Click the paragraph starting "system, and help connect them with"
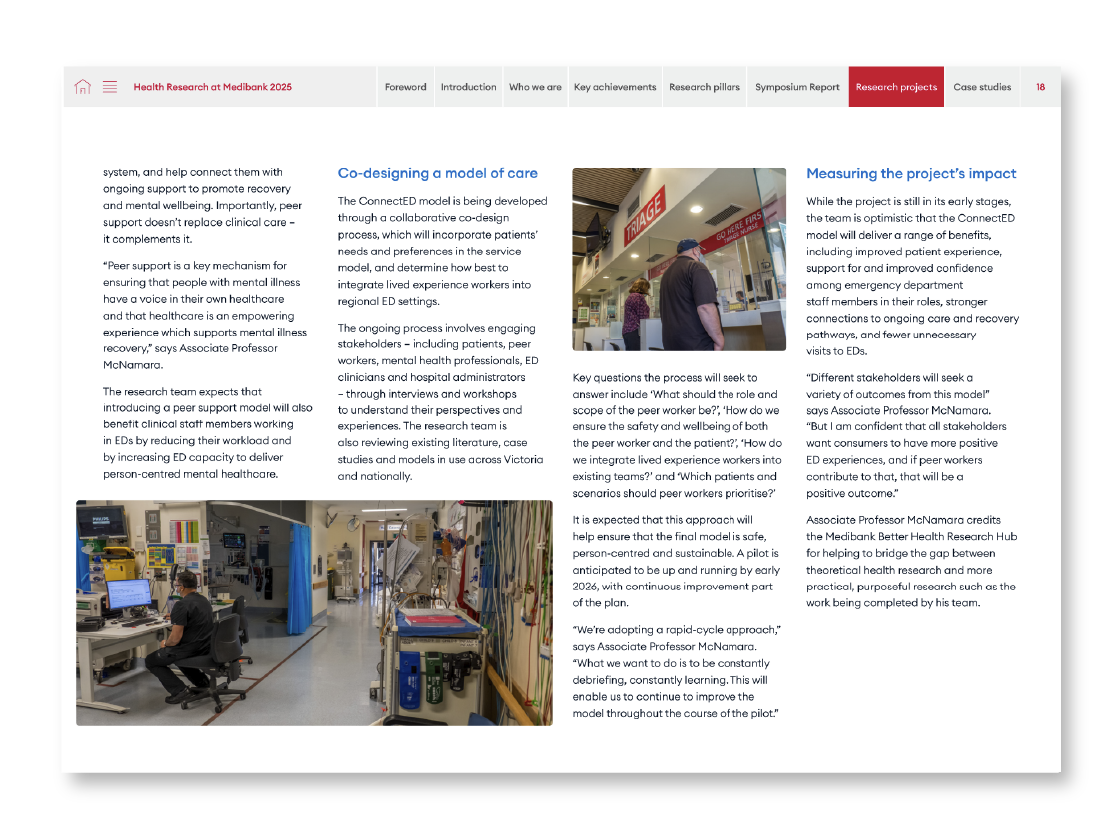The width and height of the screenshot is (1120, 840). pos(203,206)
